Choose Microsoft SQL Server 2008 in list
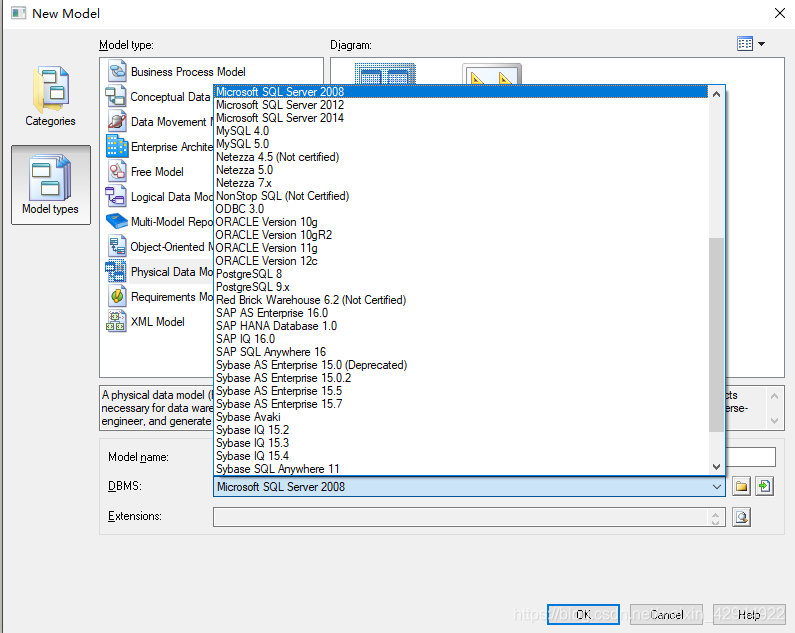The height and width of the screenshot is (633, 795). (x=461, y=92)
